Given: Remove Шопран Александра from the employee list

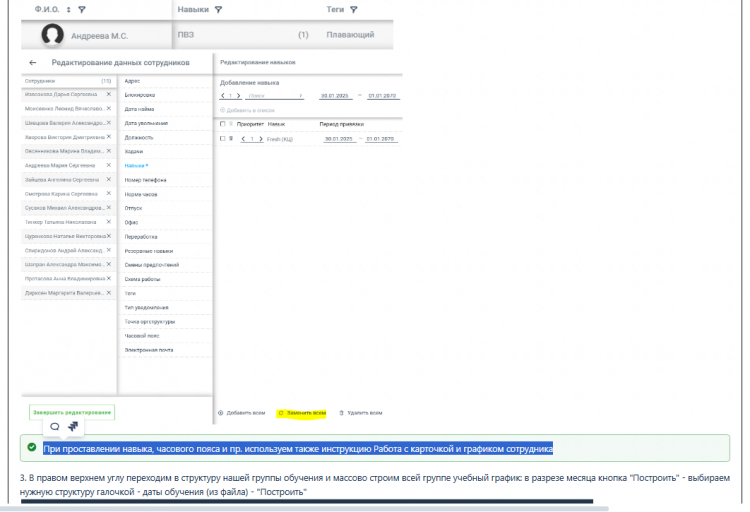Looking at the screenshot, I should pos(109,264).
